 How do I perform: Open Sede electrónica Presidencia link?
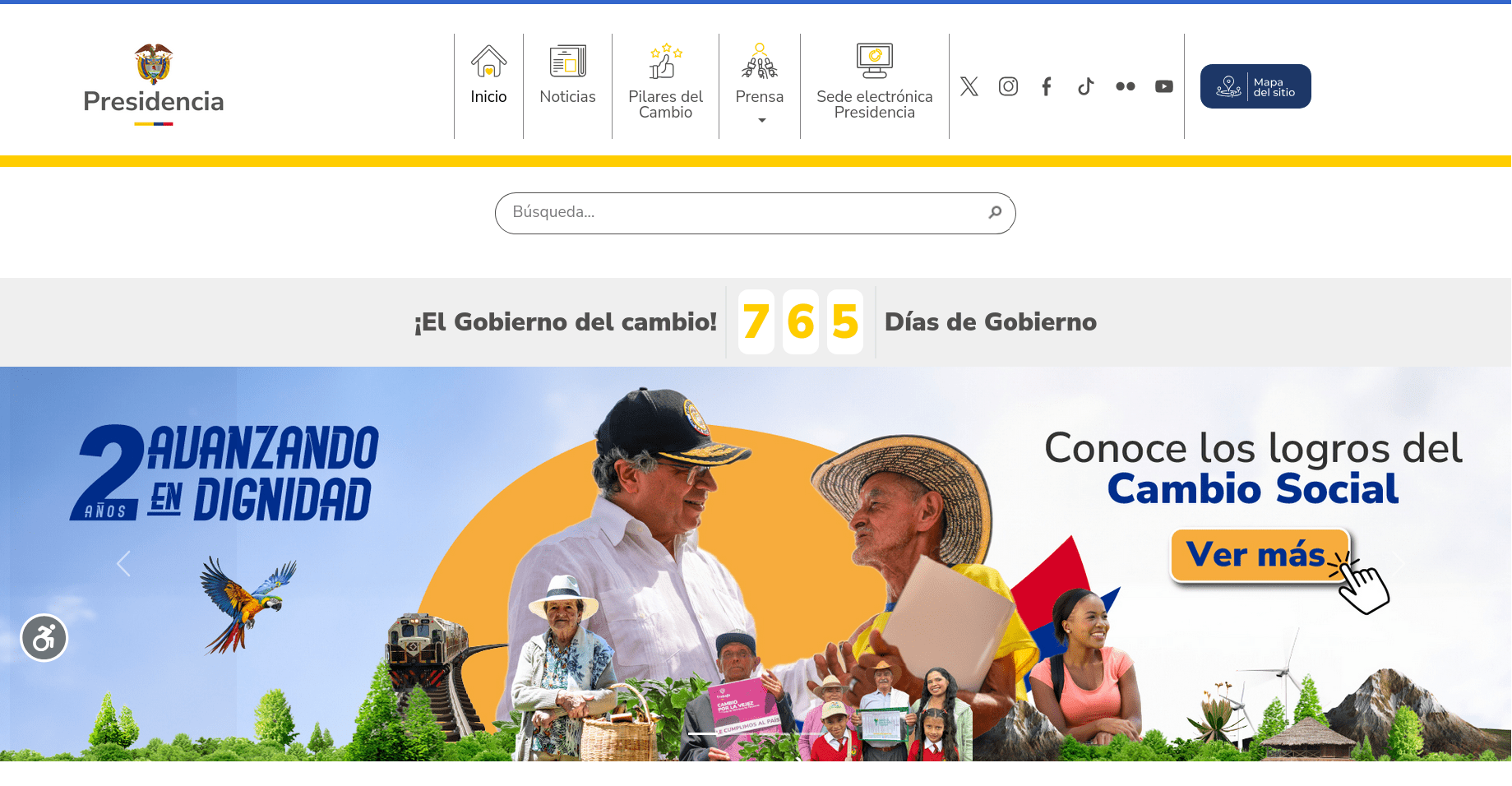pos(875,81)
